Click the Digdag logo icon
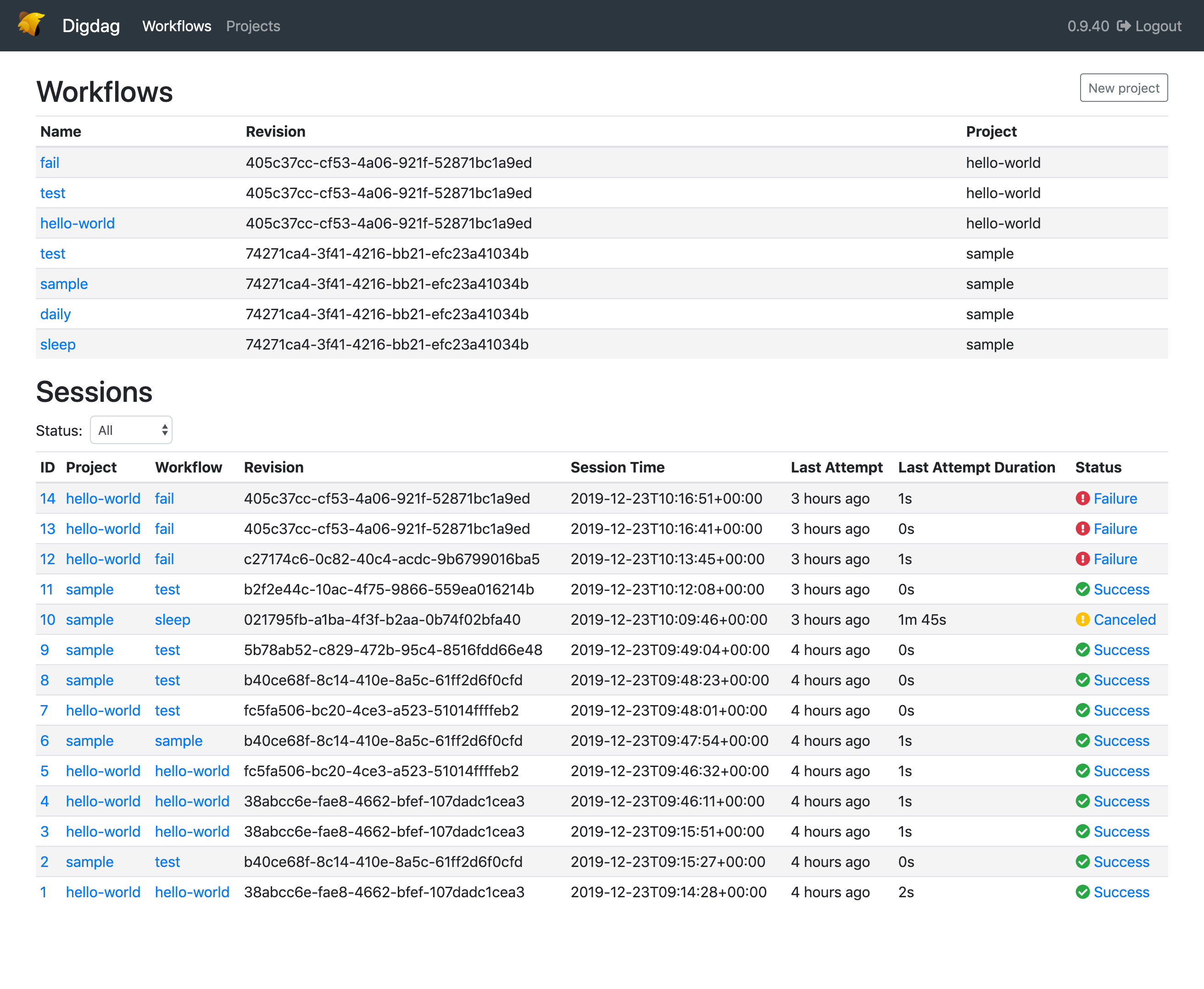 (30, 25)
